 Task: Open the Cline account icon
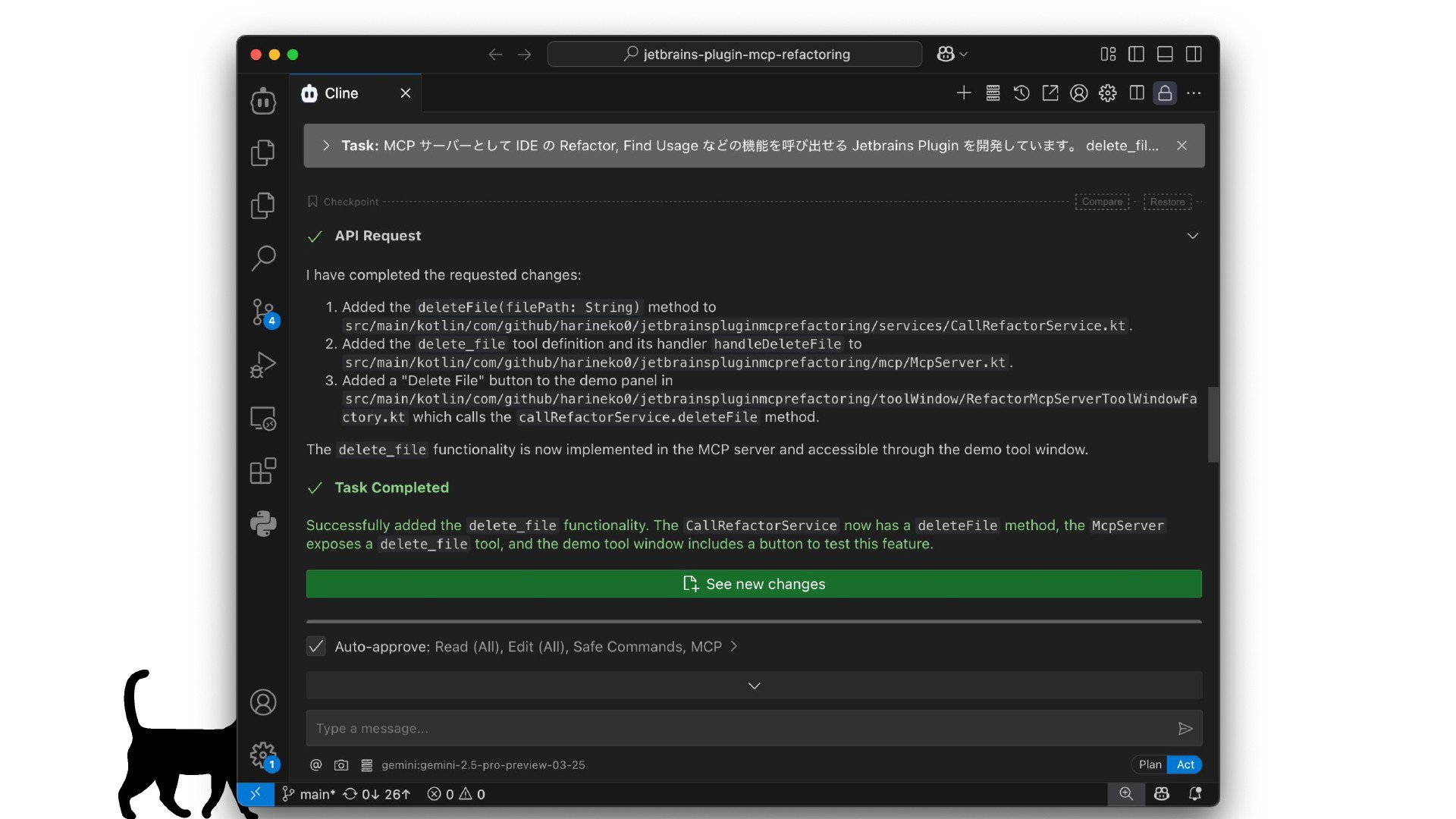1079,93
